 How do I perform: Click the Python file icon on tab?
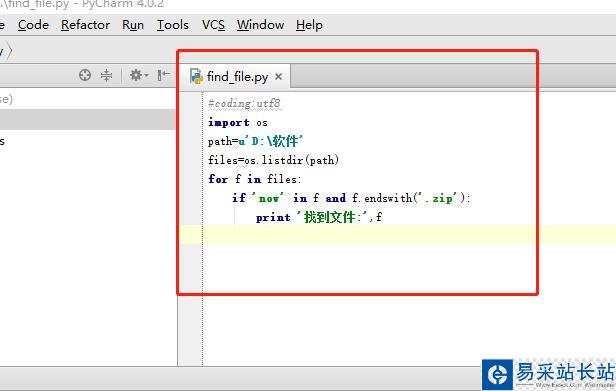click(196, 76)
